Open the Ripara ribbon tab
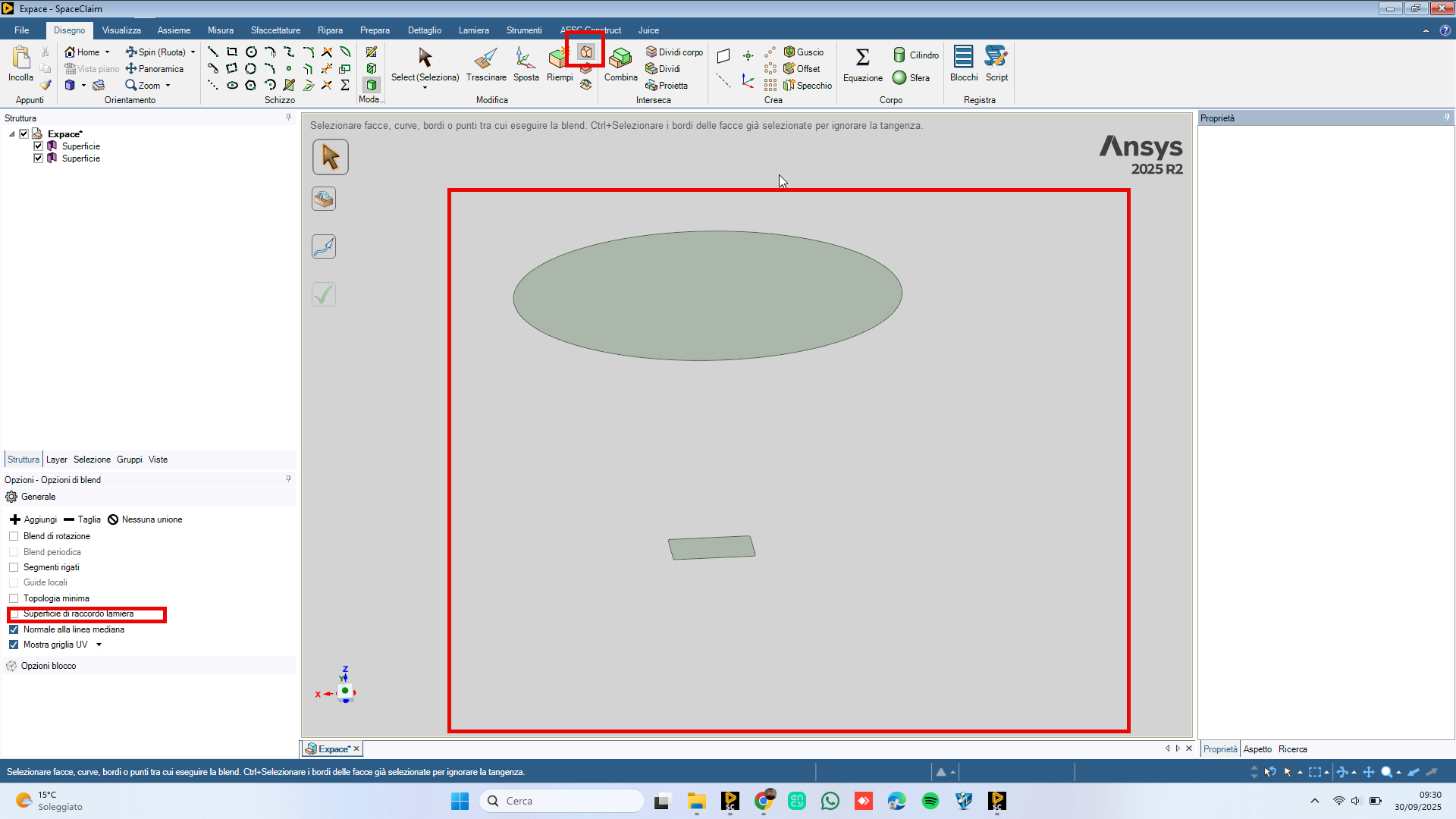This screenshot has width=1456, height=819. tap(330, 30)
